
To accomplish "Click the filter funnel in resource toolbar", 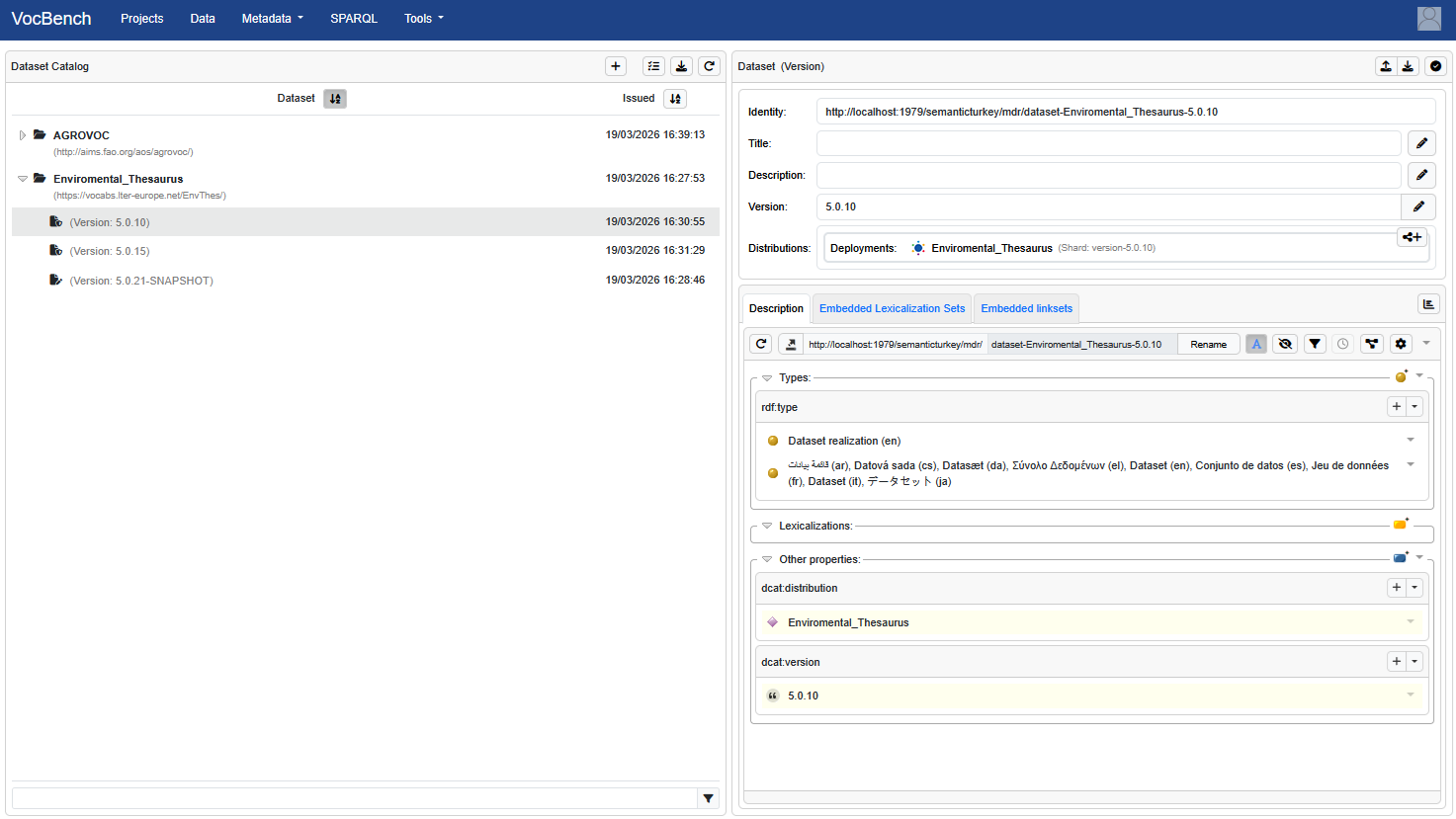I will tap(1315, 344).
